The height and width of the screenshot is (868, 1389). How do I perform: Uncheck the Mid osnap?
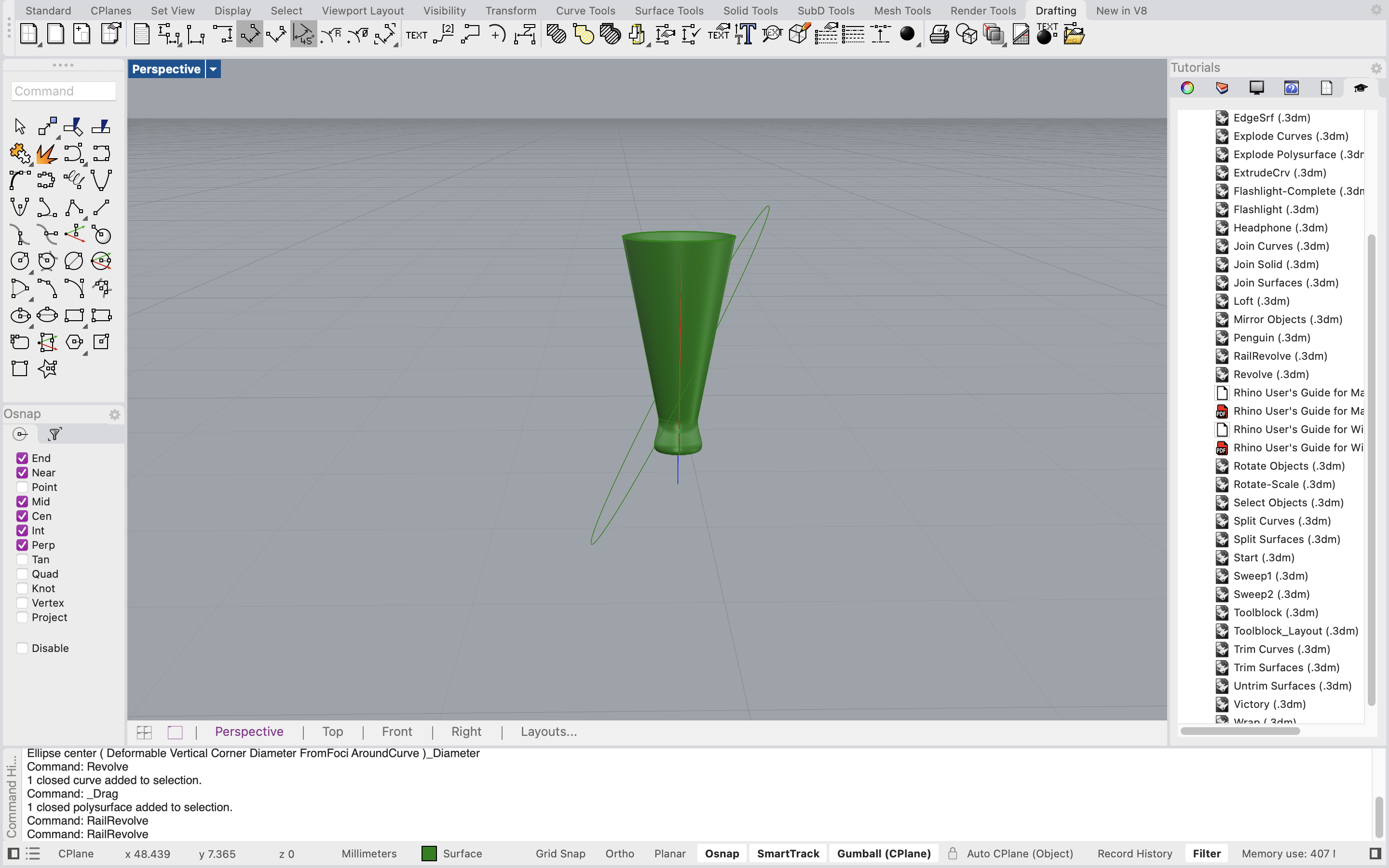[23, 501]
